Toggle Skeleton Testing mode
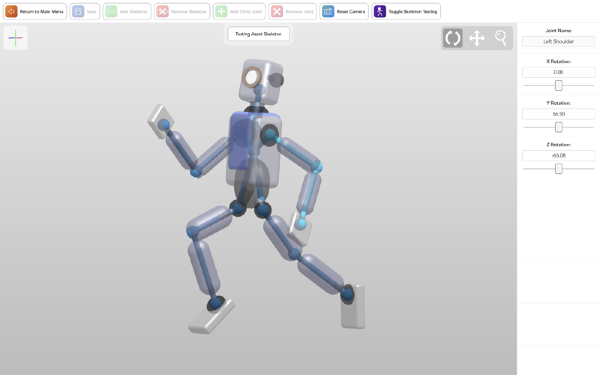The image size is (600, 375). point(406,11)
